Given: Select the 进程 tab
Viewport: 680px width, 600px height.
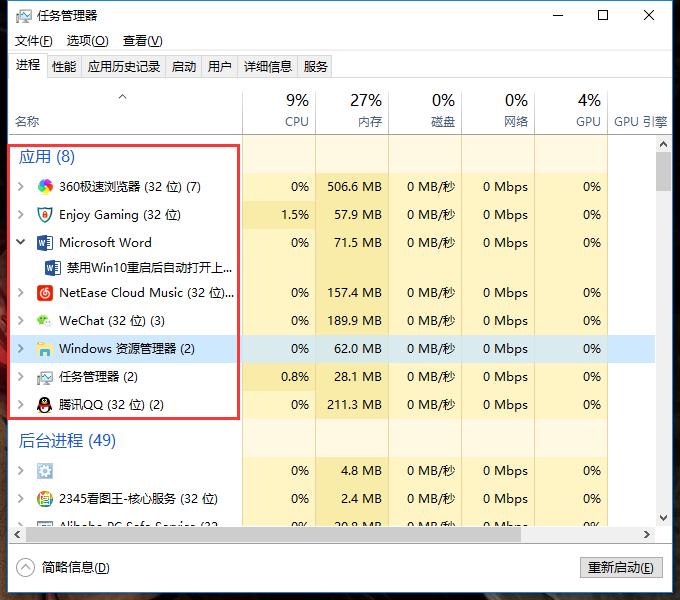Looking at the screenshot, I should pyautogui.click(x=28, y=65).
